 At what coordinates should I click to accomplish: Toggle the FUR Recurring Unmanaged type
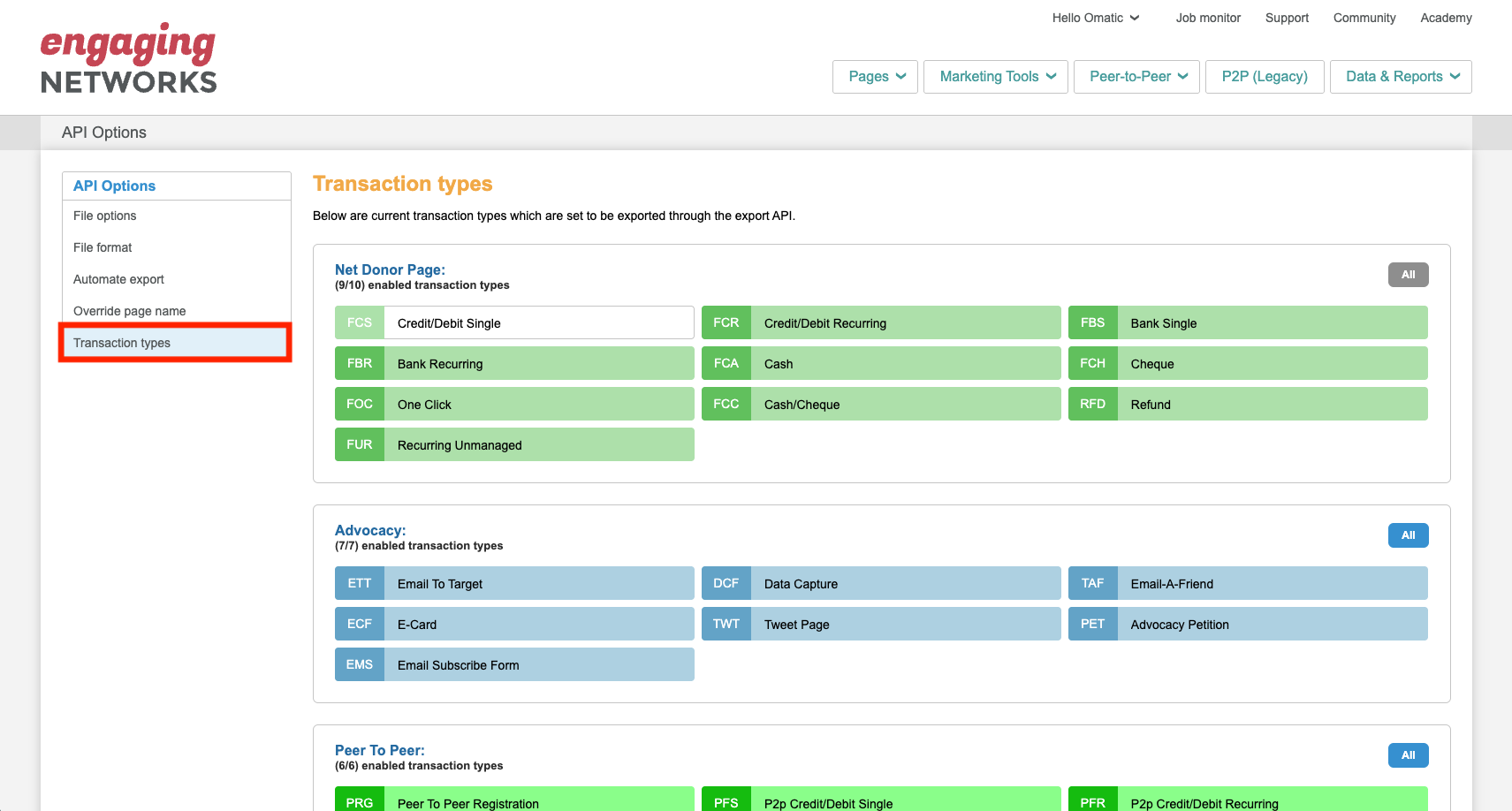point(514,444)
